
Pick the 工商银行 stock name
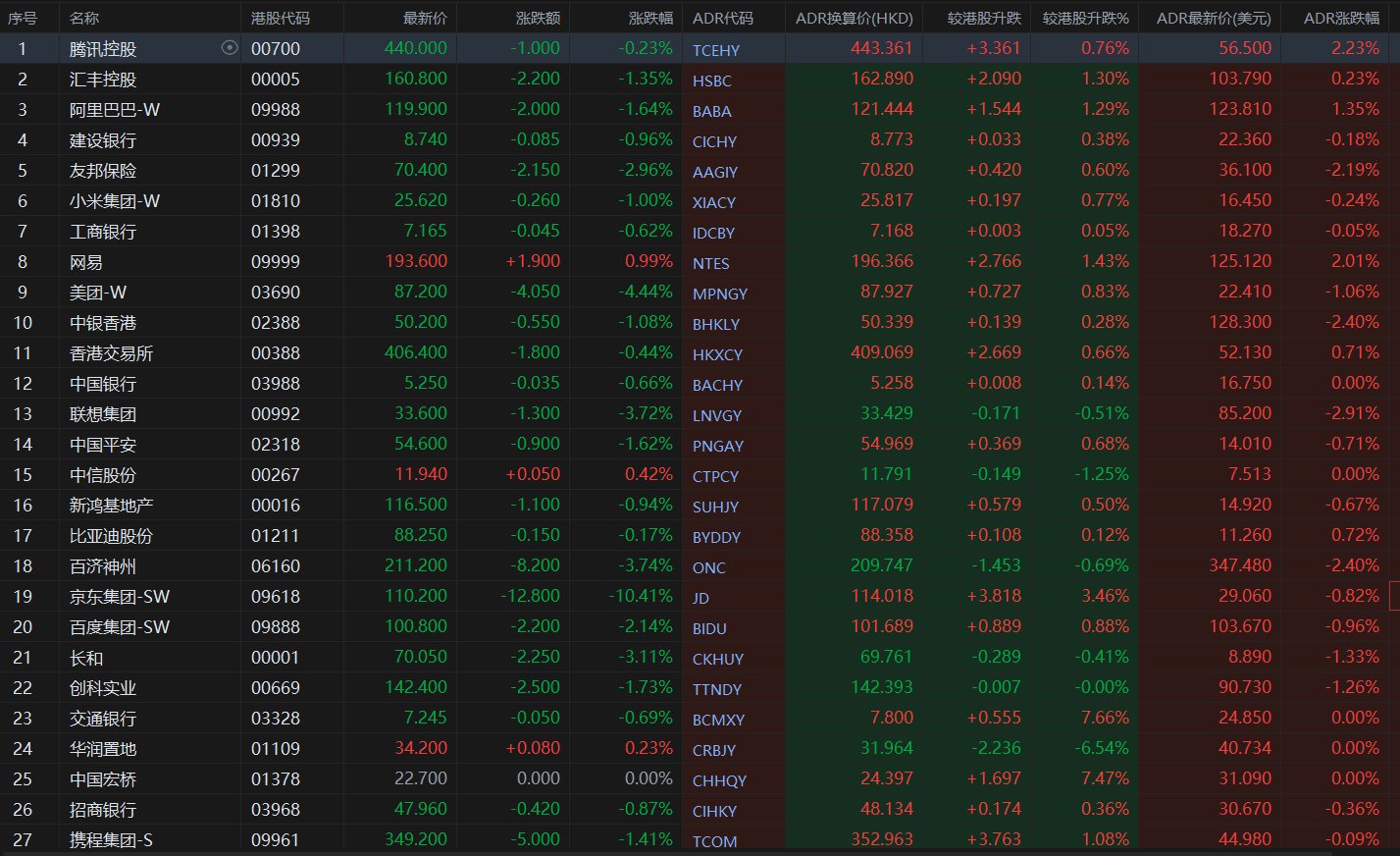pyautogui.click(x=103, y=232)
